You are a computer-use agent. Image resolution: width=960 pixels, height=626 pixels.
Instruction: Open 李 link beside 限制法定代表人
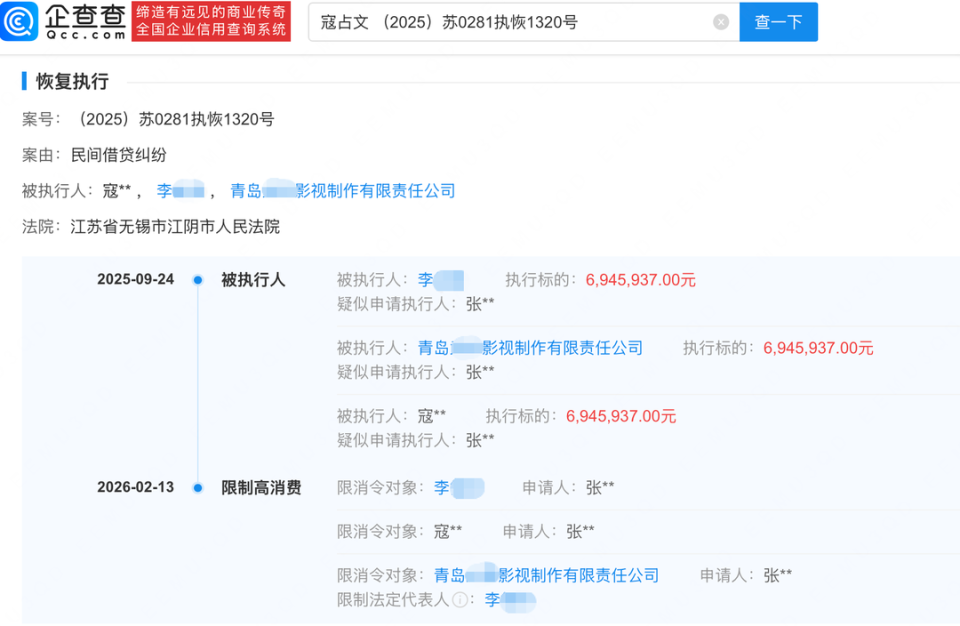[x=510, y=600]
